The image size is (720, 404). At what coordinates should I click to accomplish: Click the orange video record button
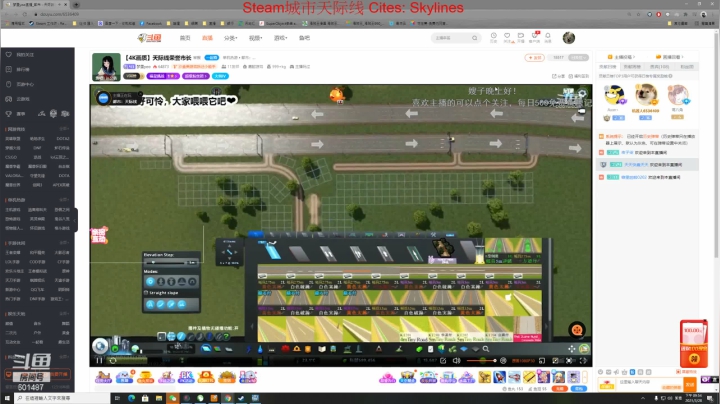pos(577,329)
